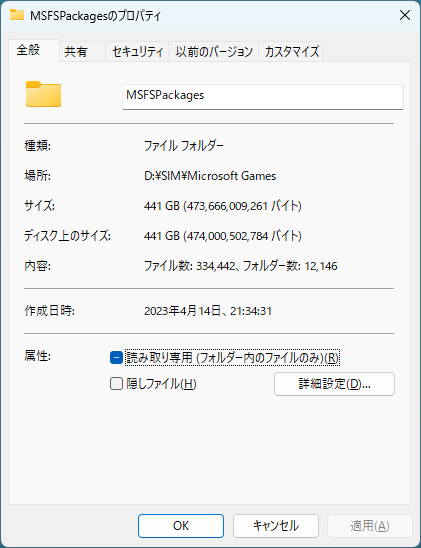Image resolution: width=421 pixels, height=548 pixels.
Task: Click the OK button
Action: point(181,526)
